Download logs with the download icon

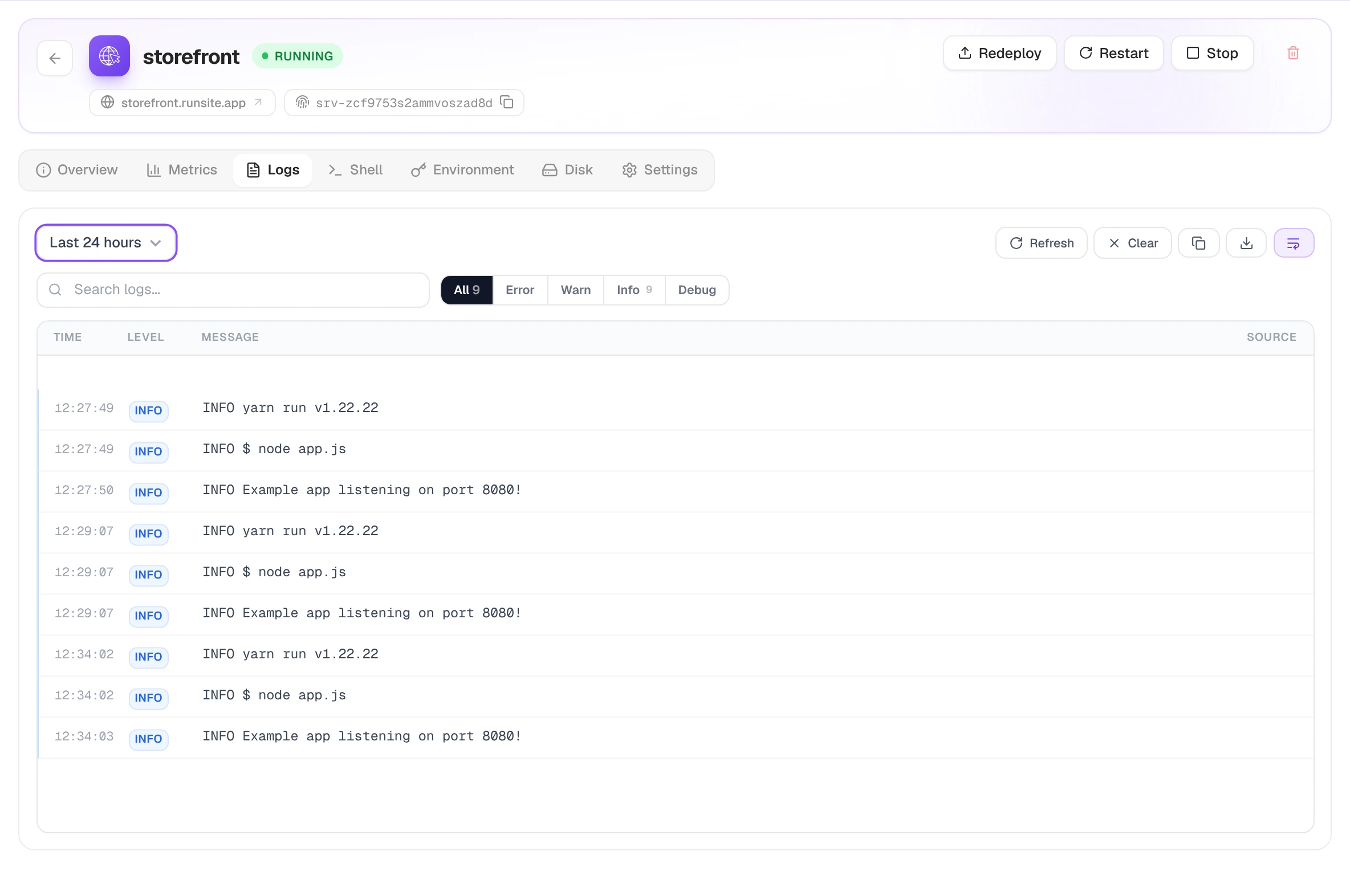tap(1246, 243)
